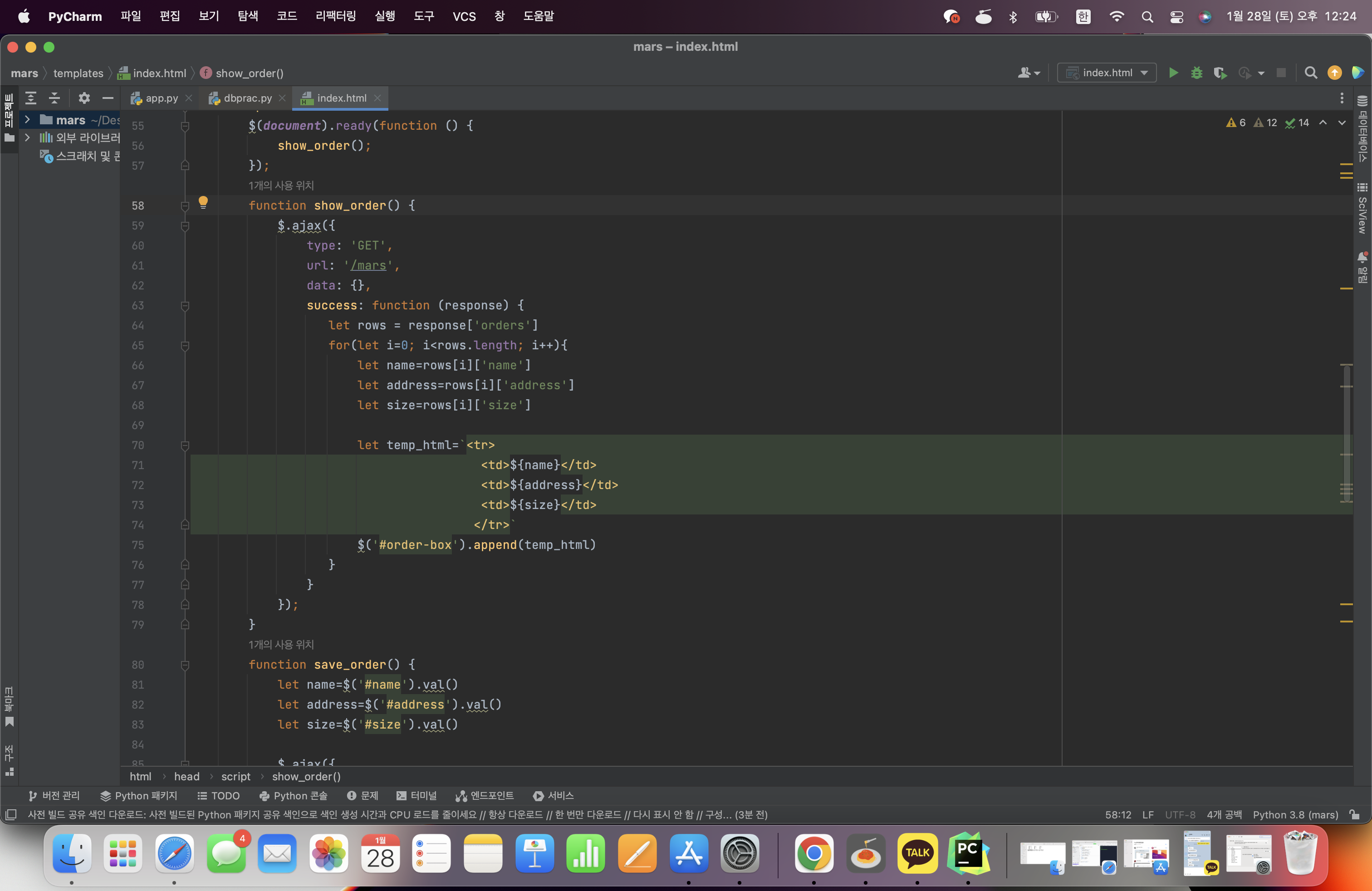
Task: Open the 리팩터링 menu
Action: (x=336, y=17)
